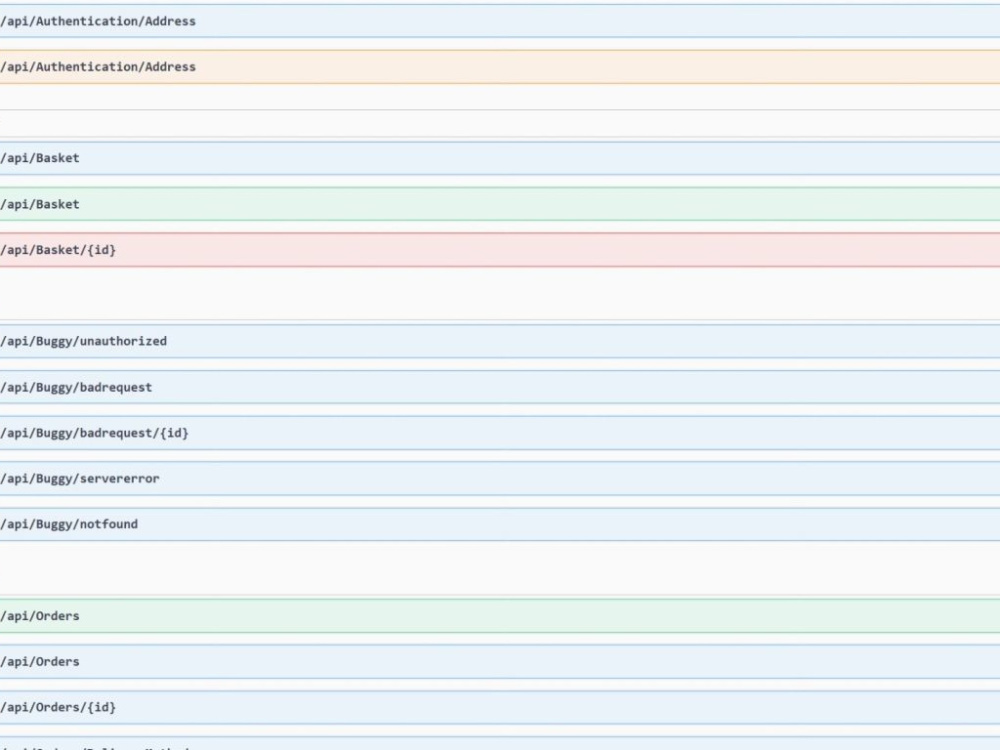Open the green /api/Basket endpoint
This screenshot has width=1000, height=750.
(500, 204)
